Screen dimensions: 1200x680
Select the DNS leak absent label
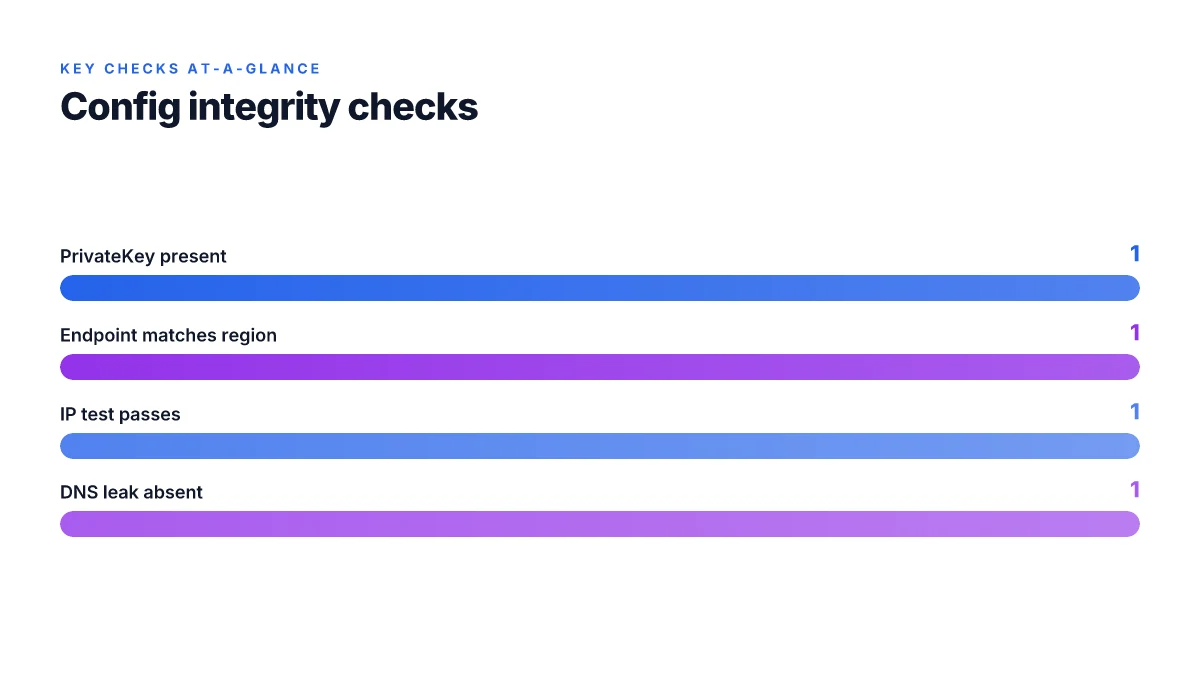[131, 492]
